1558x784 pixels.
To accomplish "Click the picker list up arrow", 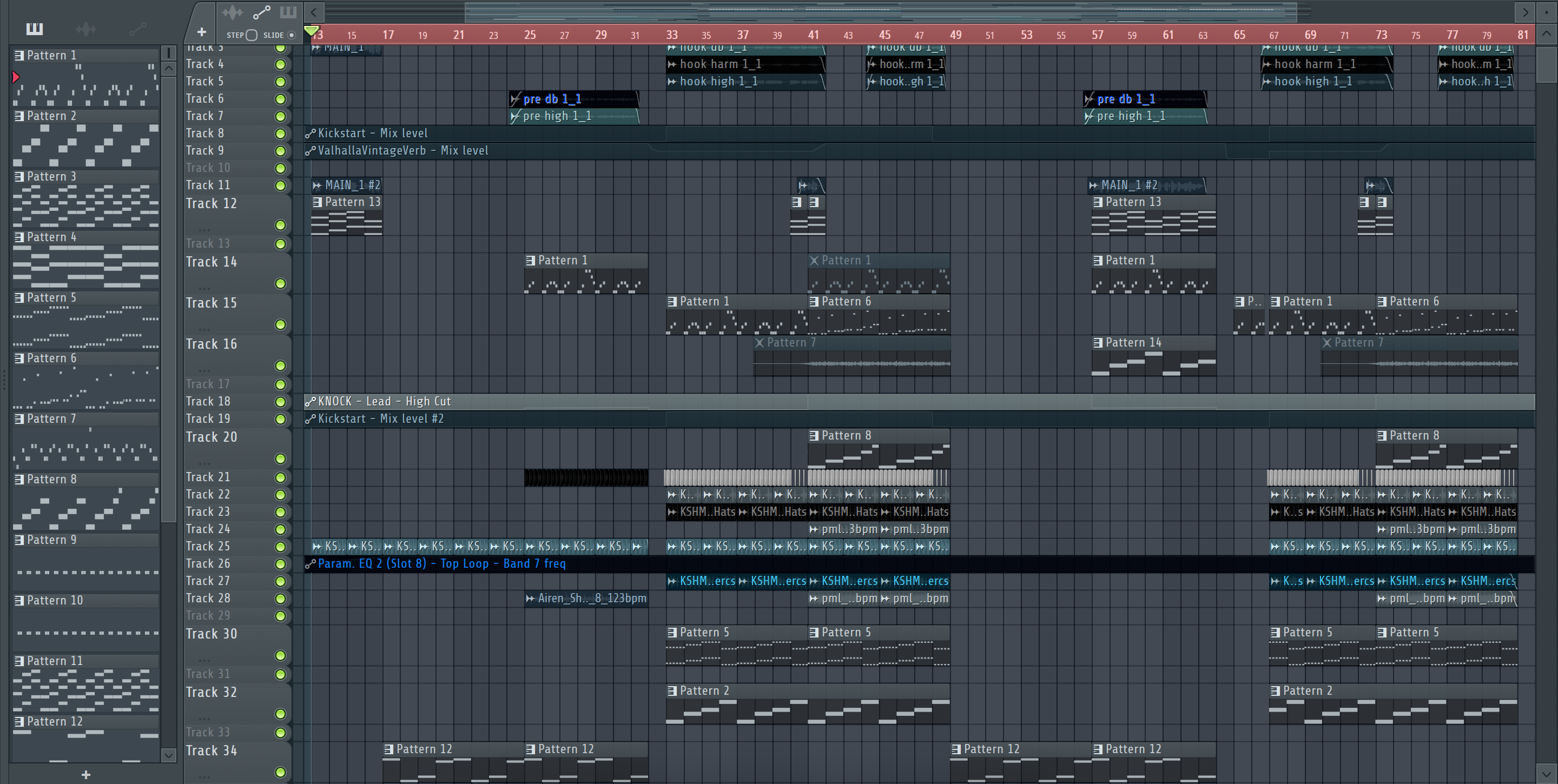I will coord(169,68).
